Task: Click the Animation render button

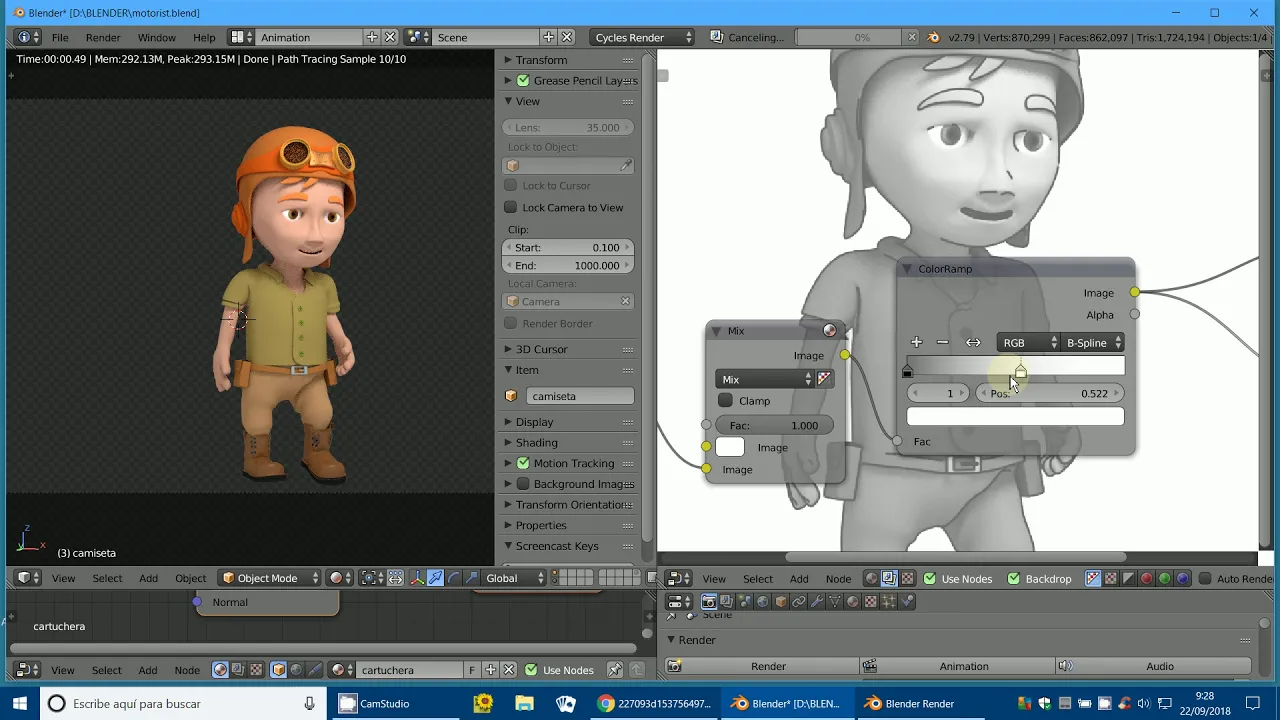Action: [x=956, y=666]
